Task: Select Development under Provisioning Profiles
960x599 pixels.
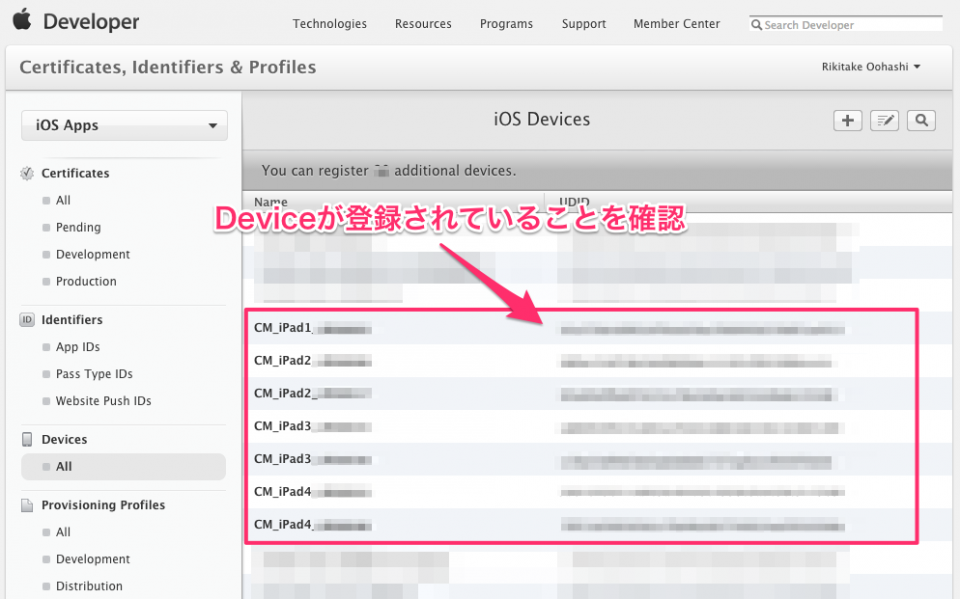Action: click(x=93, y=559)
